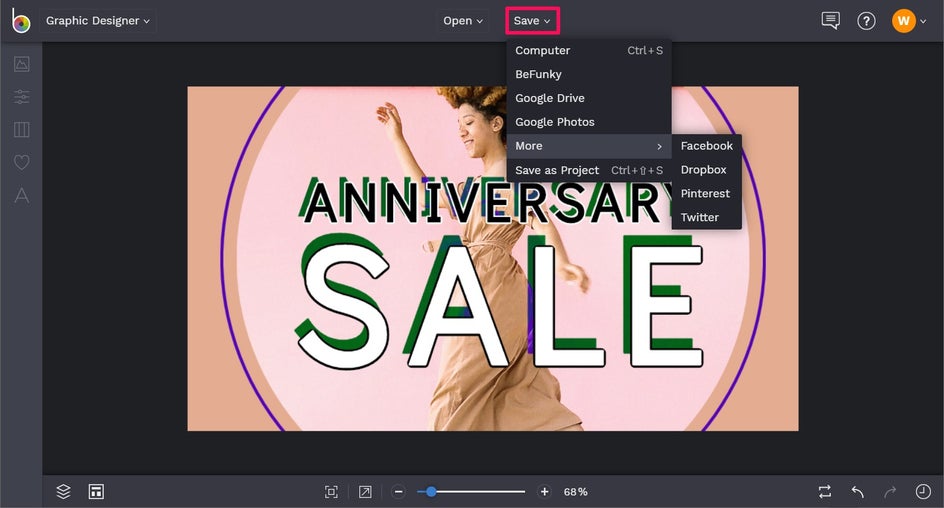Share to Twitter from submenu
The height and width of the screenshot is (508, 944).
[x=707, y=217]
